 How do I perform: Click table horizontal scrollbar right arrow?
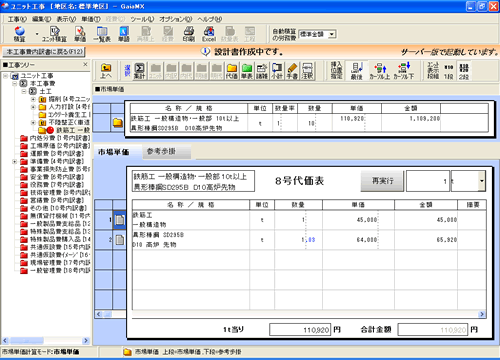coord(482,314)
